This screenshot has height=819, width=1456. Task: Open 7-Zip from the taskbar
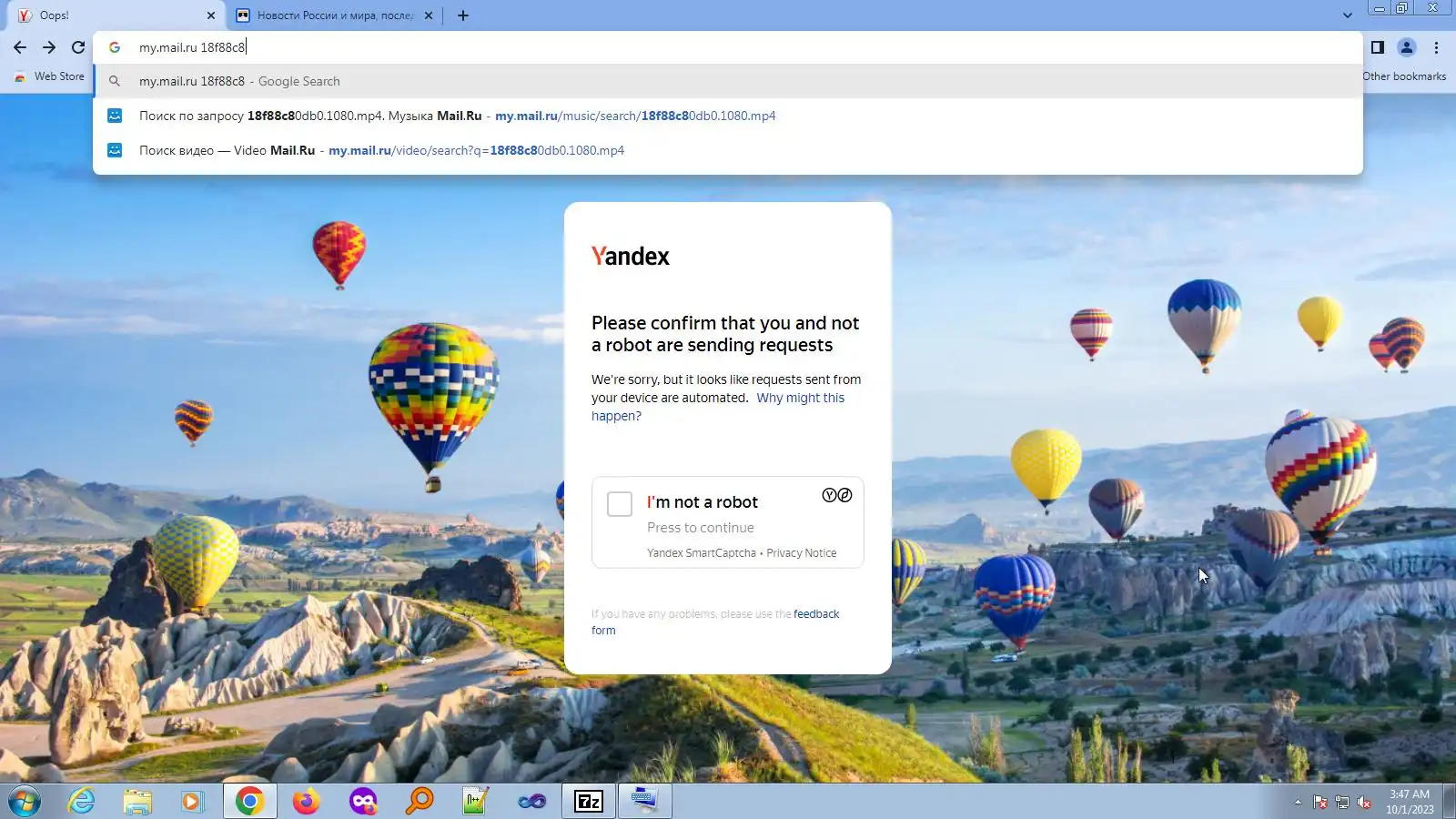[x=589, y=802]
